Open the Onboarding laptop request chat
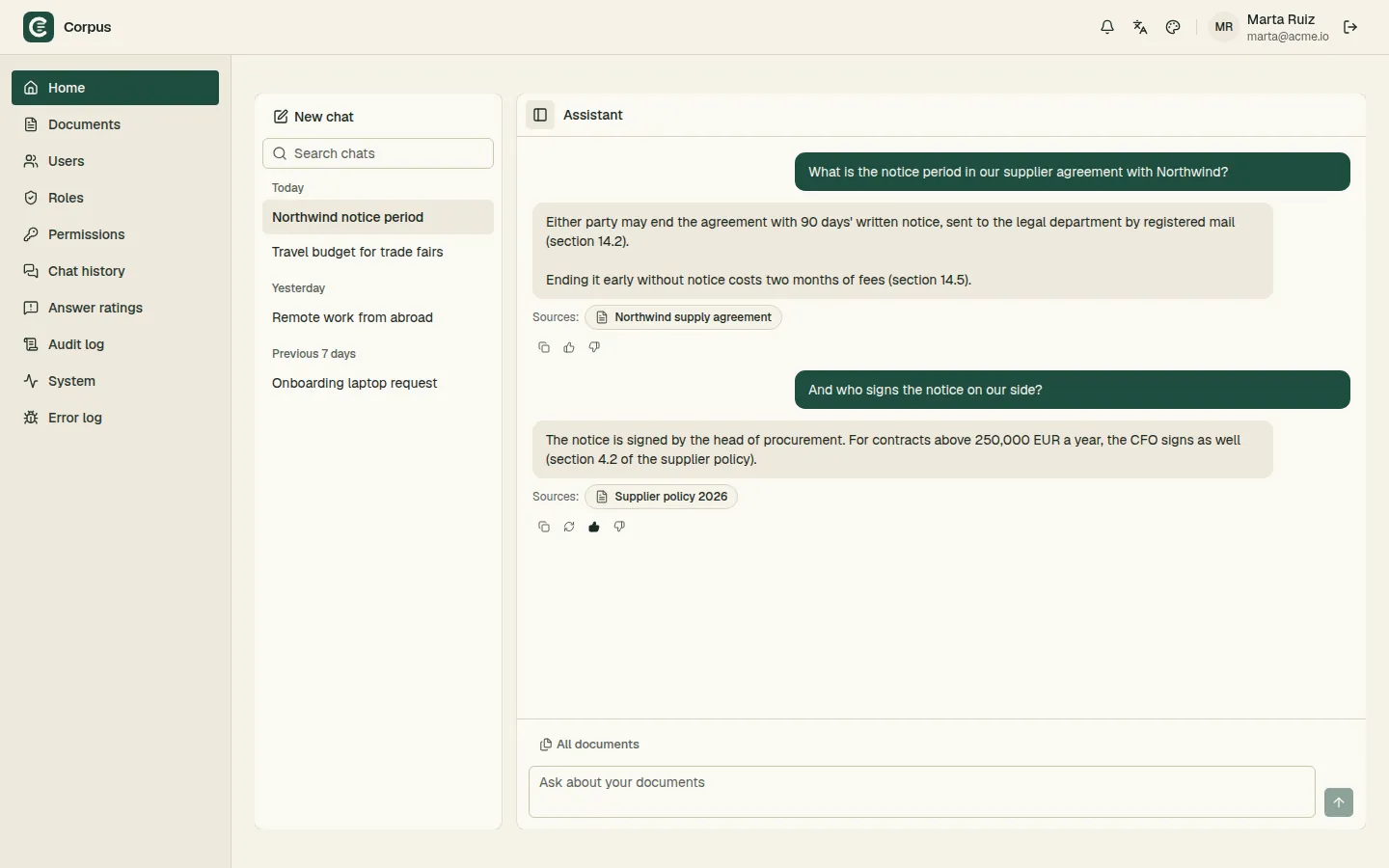The image size is (1389, 868). (x=378, y=383)
